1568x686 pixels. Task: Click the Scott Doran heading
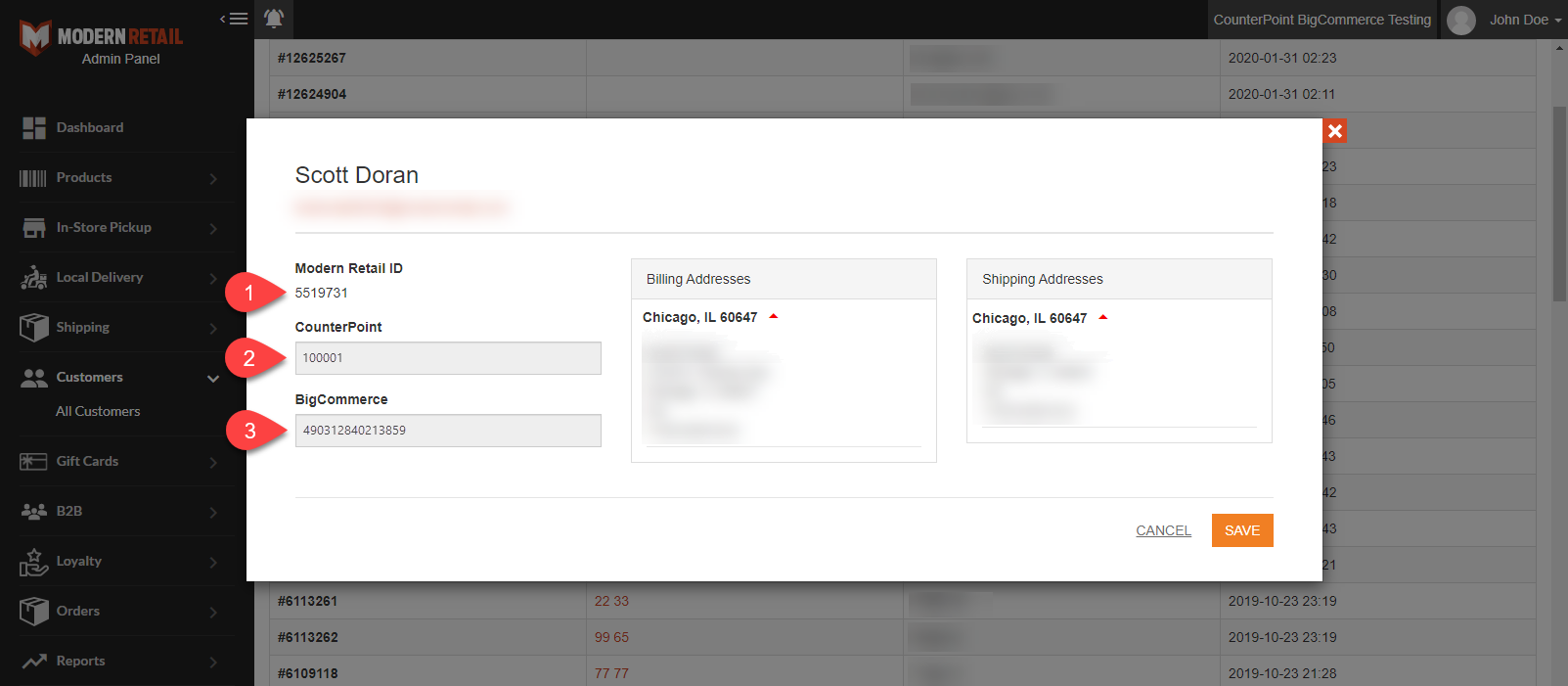(x=357, y=175)
